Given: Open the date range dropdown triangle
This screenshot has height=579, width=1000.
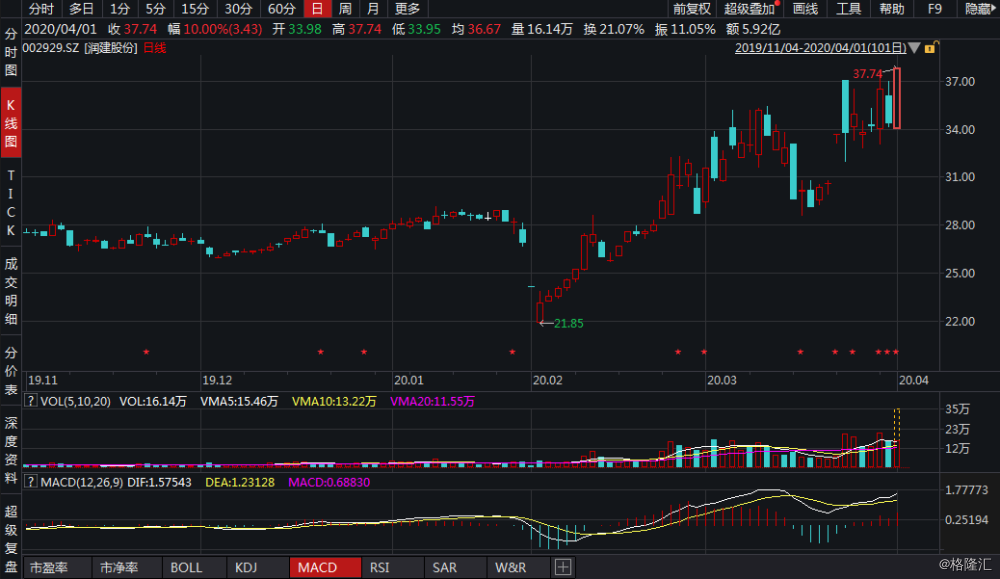Looking at the screenshot, I should click(x=914, y=44).
